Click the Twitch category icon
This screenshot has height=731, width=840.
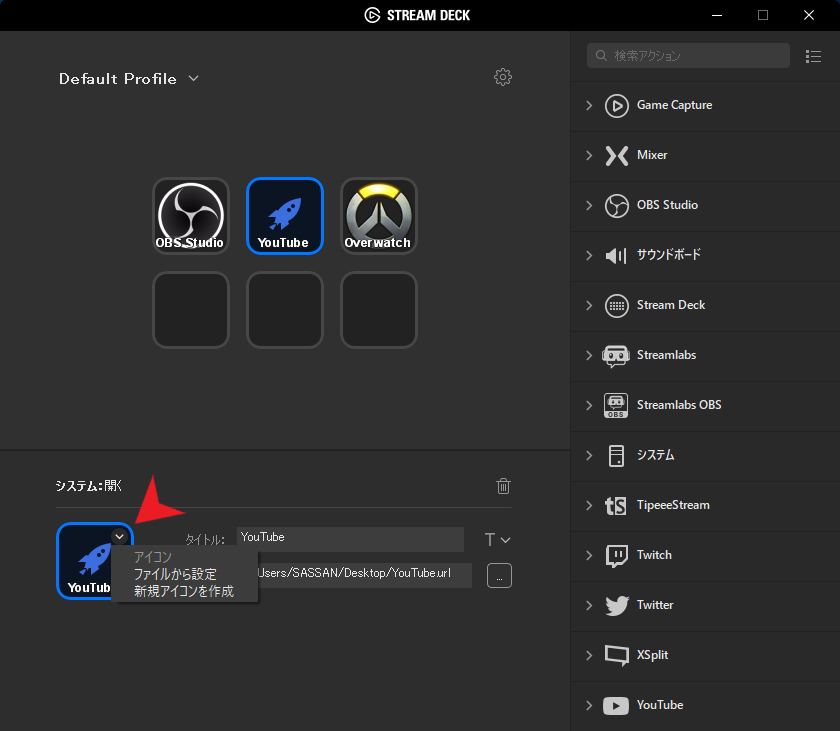(x=617, y=556)
